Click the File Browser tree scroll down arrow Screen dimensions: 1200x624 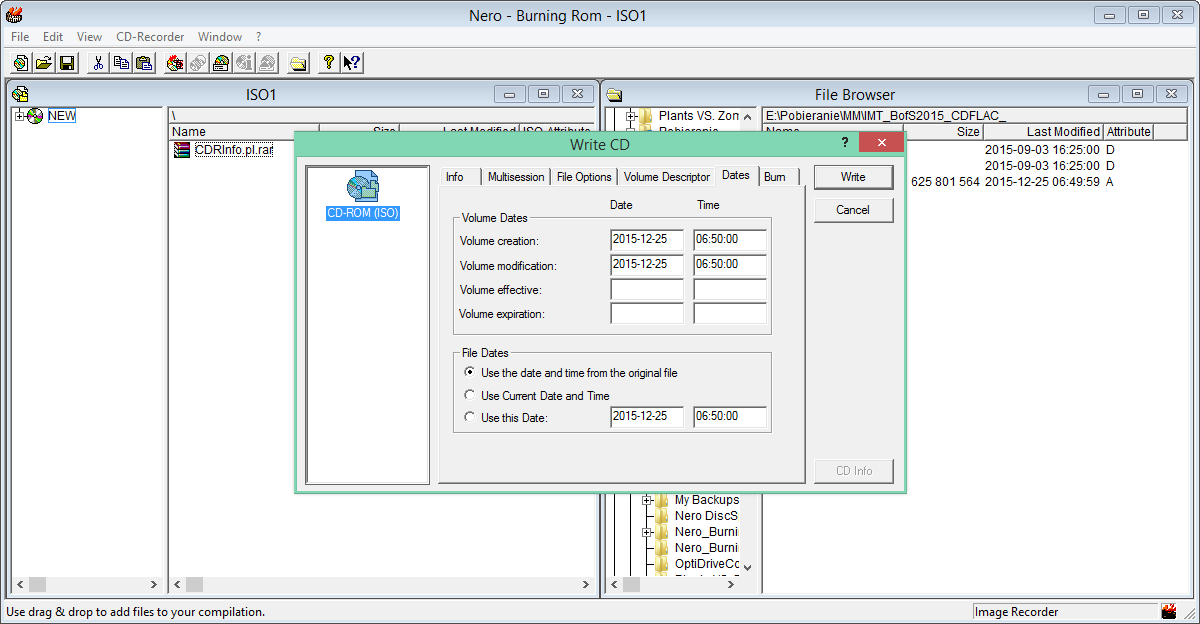(x=747, y=567)
